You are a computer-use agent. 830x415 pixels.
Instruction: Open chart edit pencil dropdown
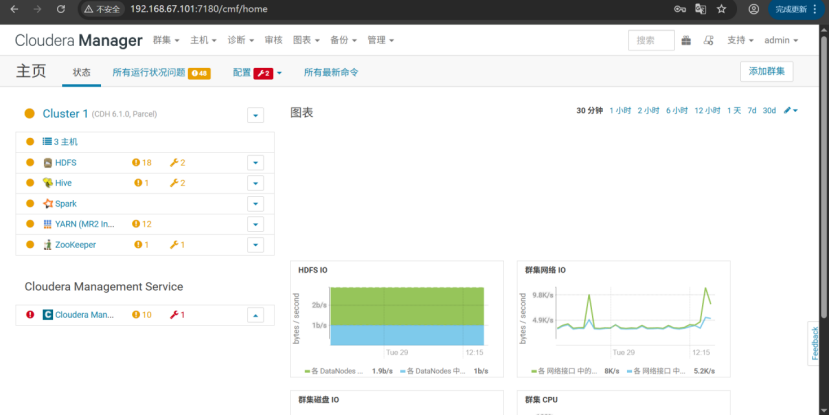(x=791, y=110)
